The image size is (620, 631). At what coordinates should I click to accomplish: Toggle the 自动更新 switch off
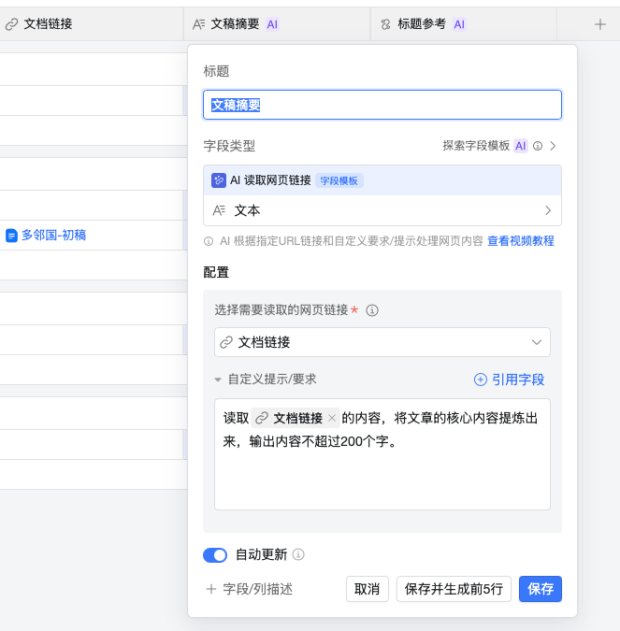[215, 555]
